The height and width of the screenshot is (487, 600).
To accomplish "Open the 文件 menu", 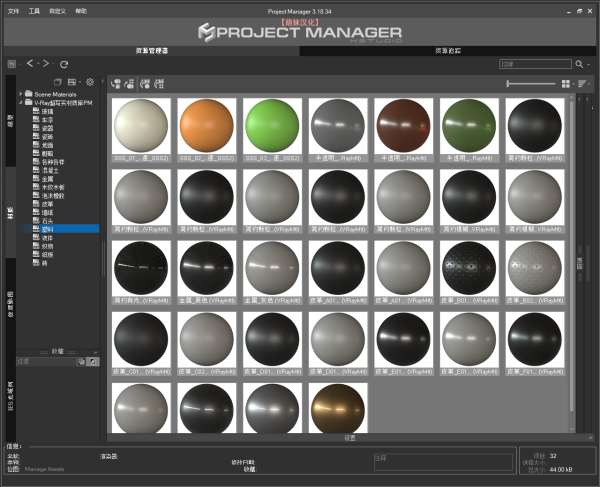I will click(13, 11).
